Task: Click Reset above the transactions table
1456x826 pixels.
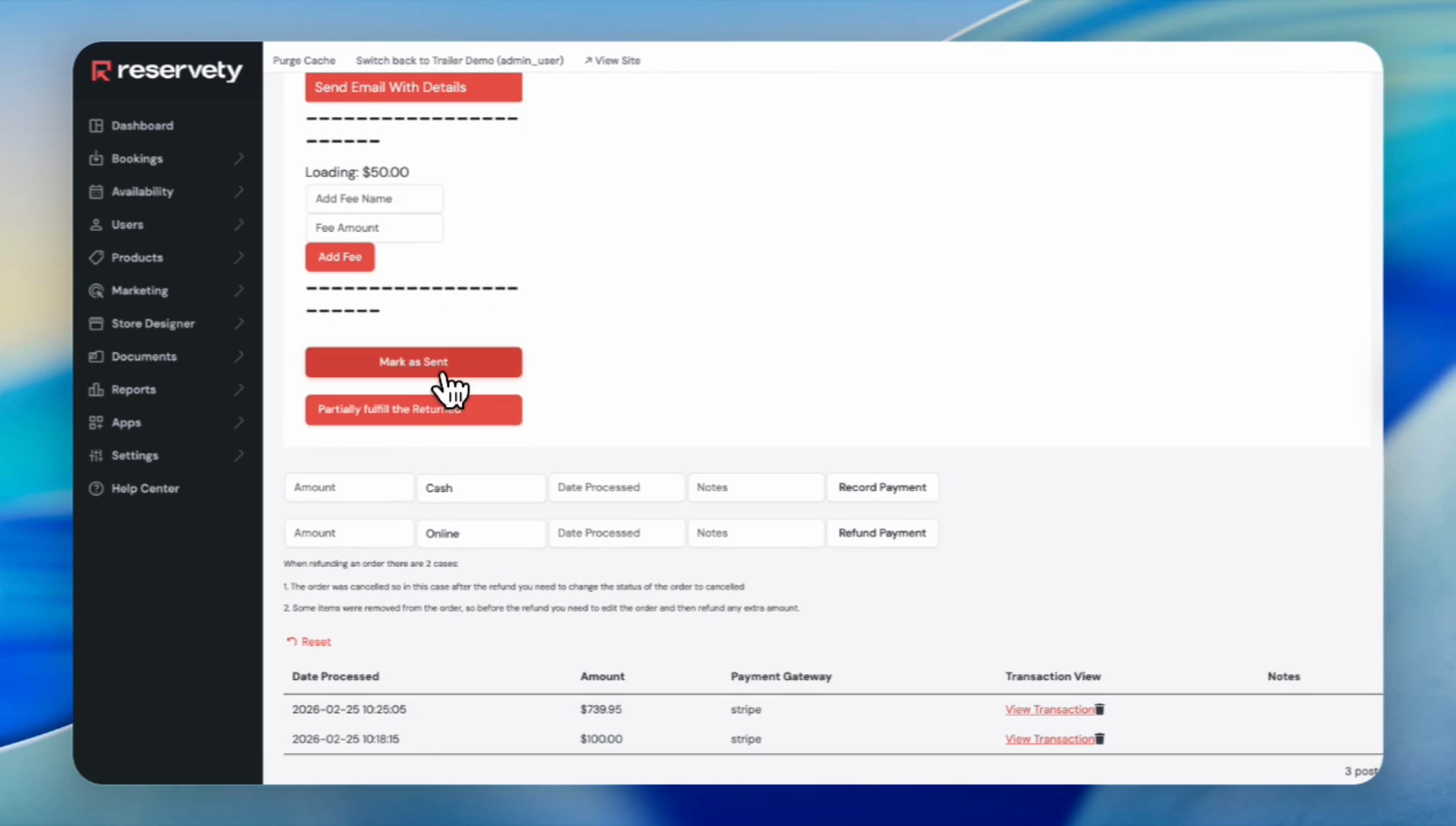Action: (x=308, y=642)
